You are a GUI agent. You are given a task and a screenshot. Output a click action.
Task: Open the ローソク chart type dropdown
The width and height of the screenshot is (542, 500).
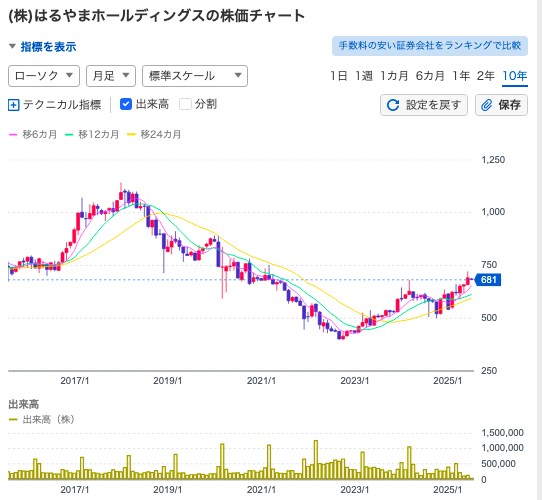coord(44,76)
